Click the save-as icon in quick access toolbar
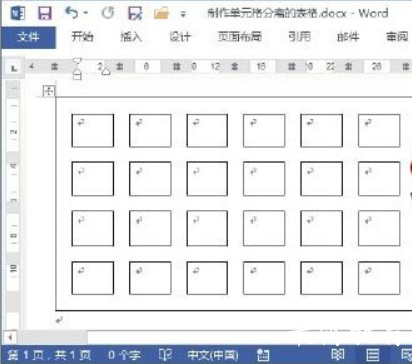 pos(135,14)
